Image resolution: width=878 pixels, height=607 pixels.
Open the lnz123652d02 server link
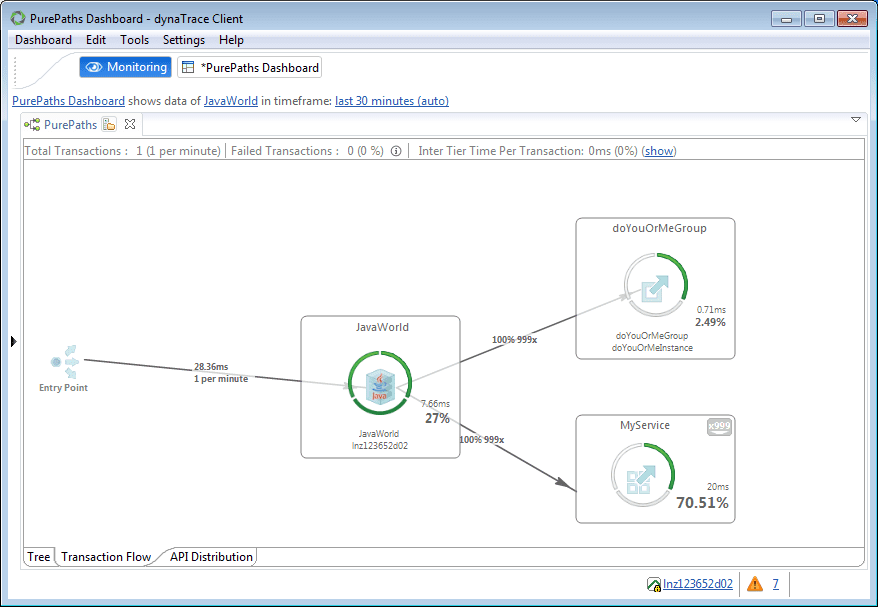[x=698, y=584]
